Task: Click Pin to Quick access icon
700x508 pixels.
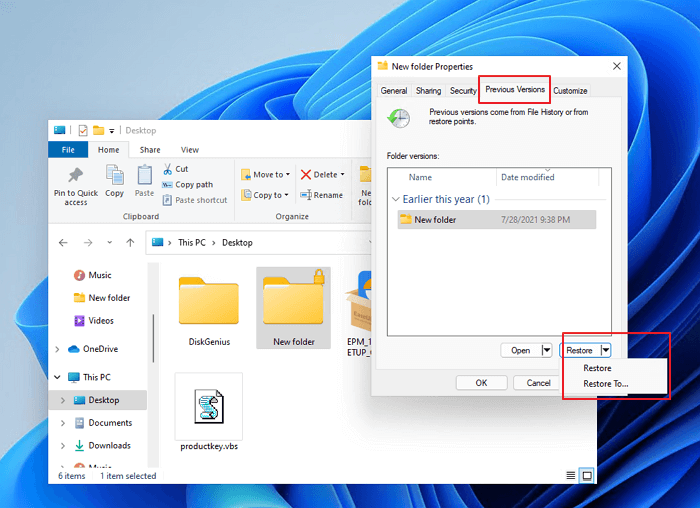Action: (x=76, y=175)
